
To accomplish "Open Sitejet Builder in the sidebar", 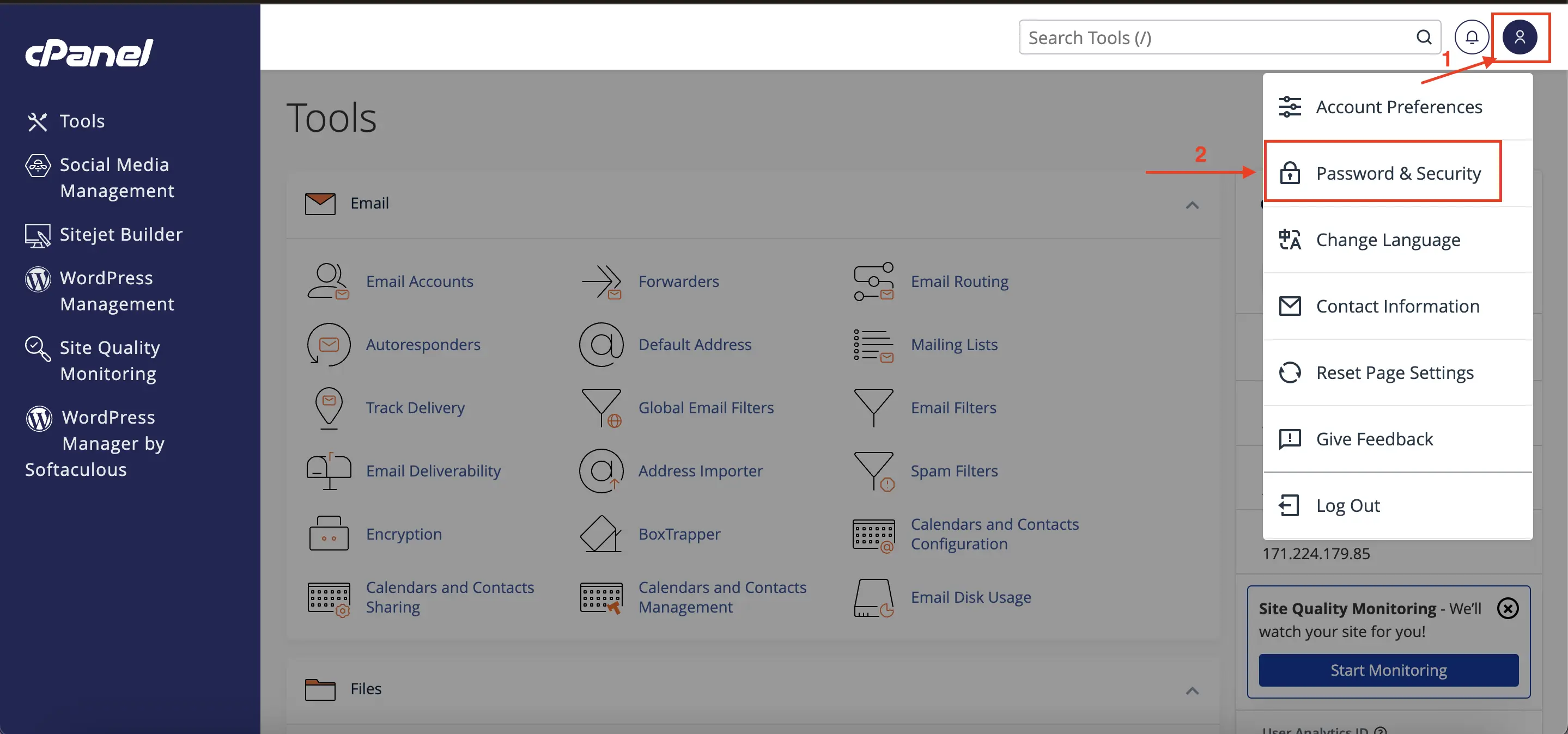I will [x=104, y=235].
